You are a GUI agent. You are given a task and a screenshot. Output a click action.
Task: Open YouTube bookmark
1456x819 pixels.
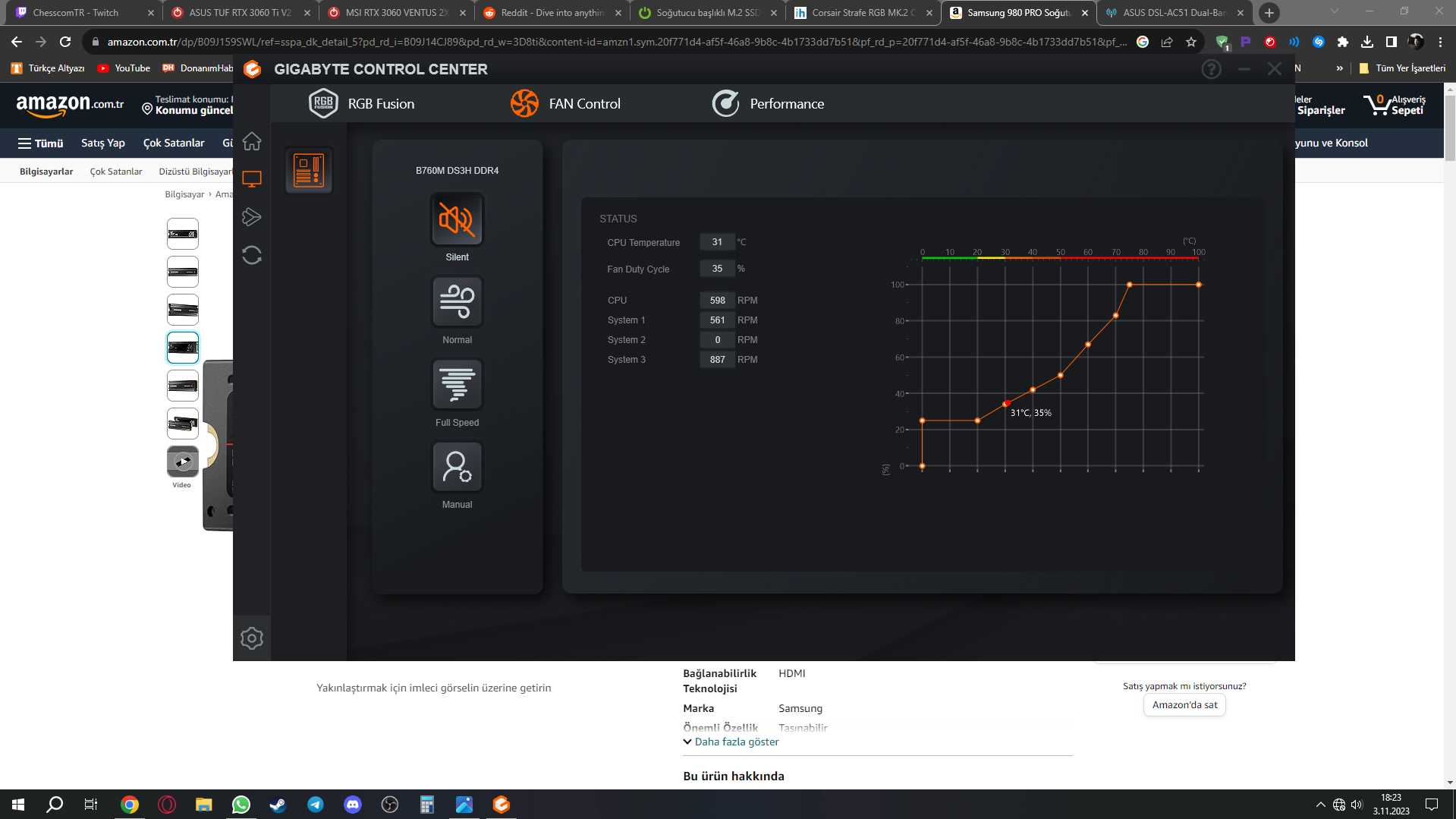coord(124,68)
